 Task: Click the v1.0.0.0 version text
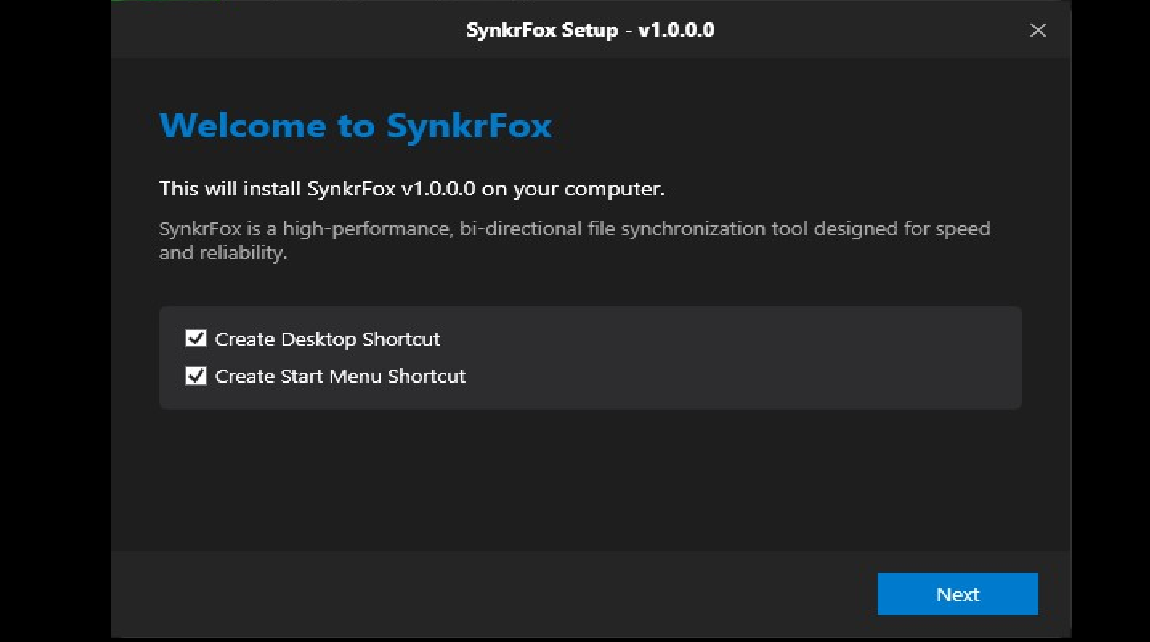(676, 30)
